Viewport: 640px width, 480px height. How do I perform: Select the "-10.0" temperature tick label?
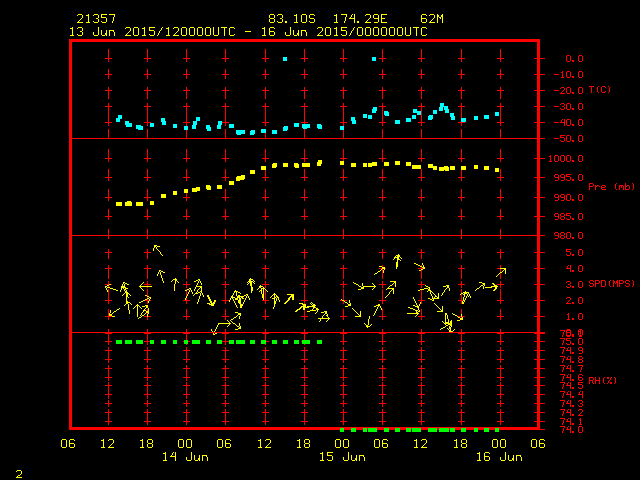[x=569, y=75]
